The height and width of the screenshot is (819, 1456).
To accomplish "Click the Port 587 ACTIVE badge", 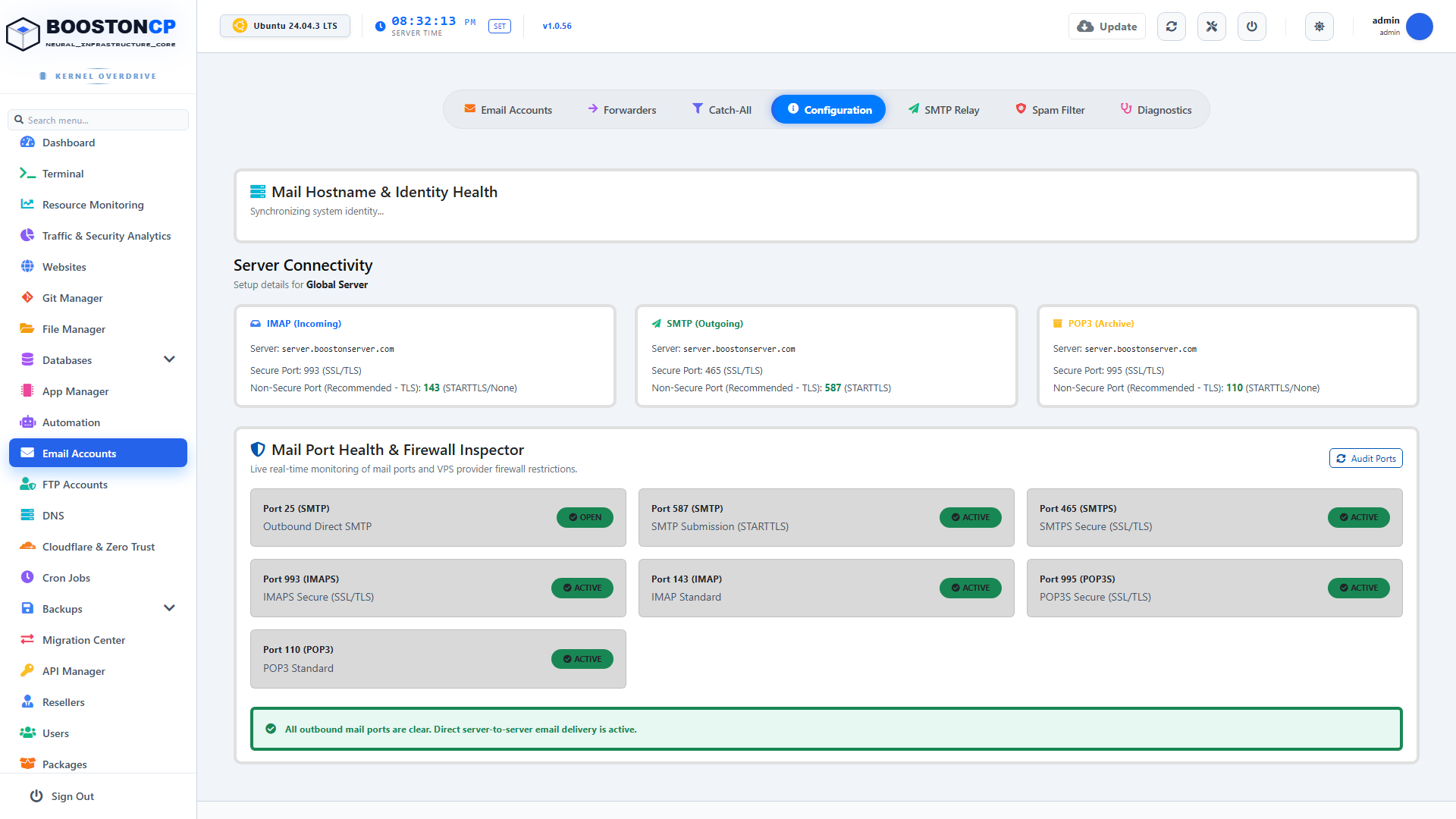I will tap(971, 517).
